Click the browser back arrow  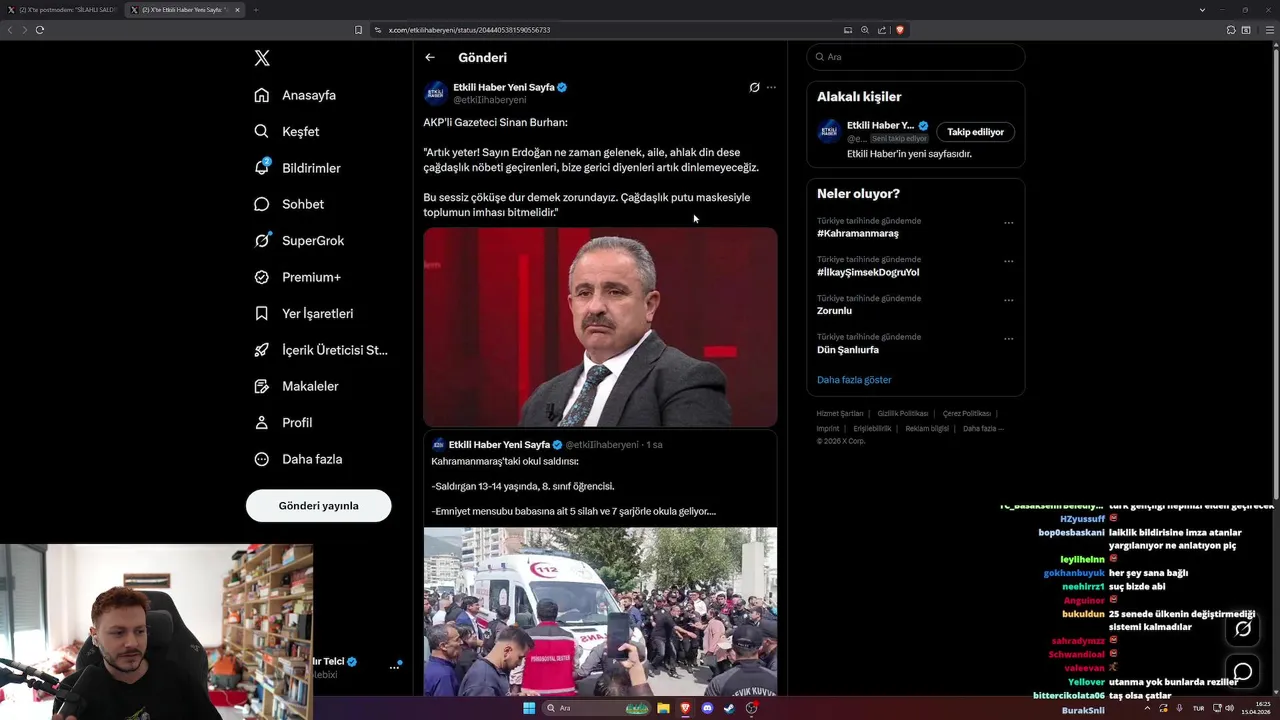coord(10,30)
